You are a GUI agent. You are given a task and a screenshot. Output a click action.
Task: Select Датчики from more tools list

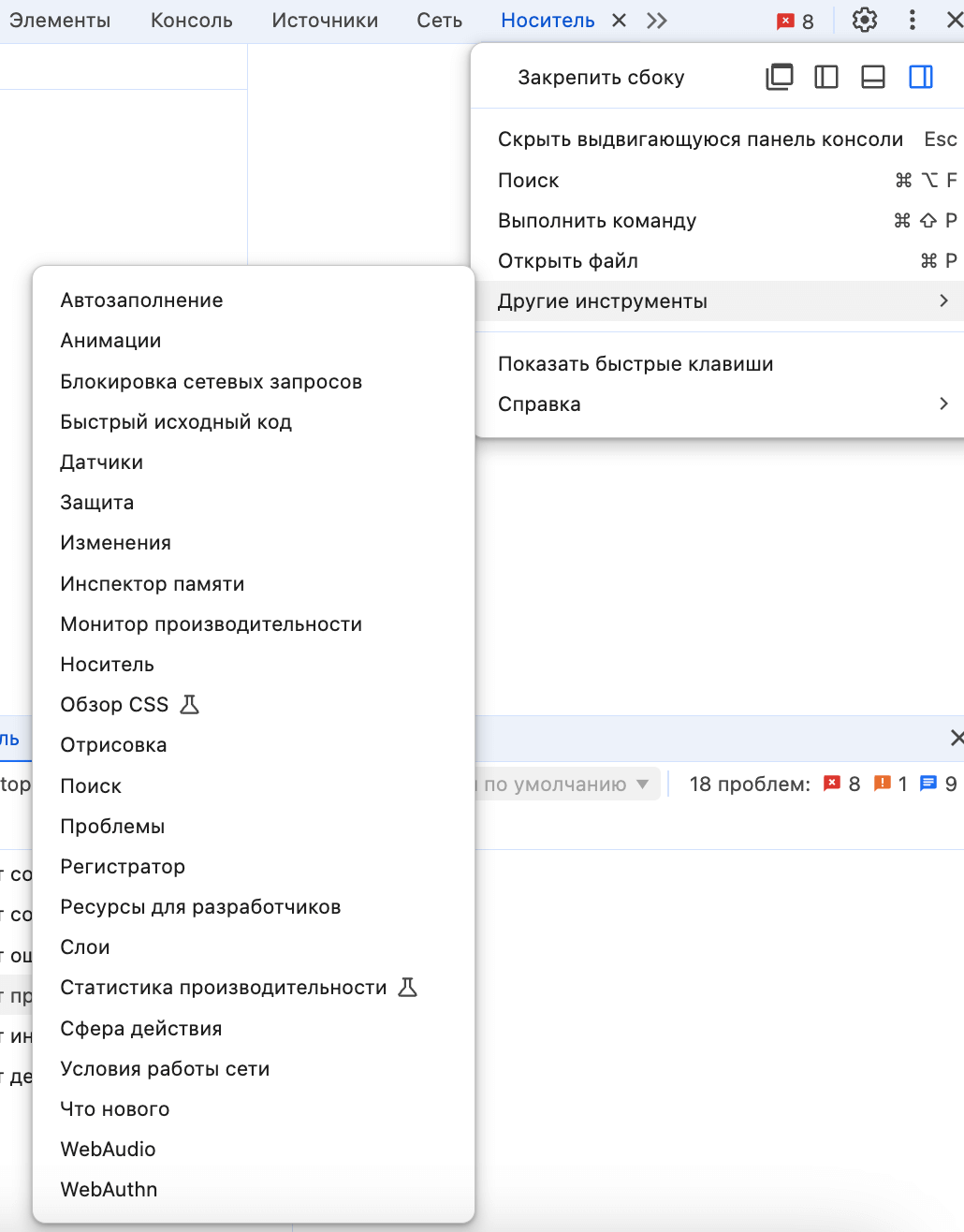pyautogui.click(x=101, y=462)
